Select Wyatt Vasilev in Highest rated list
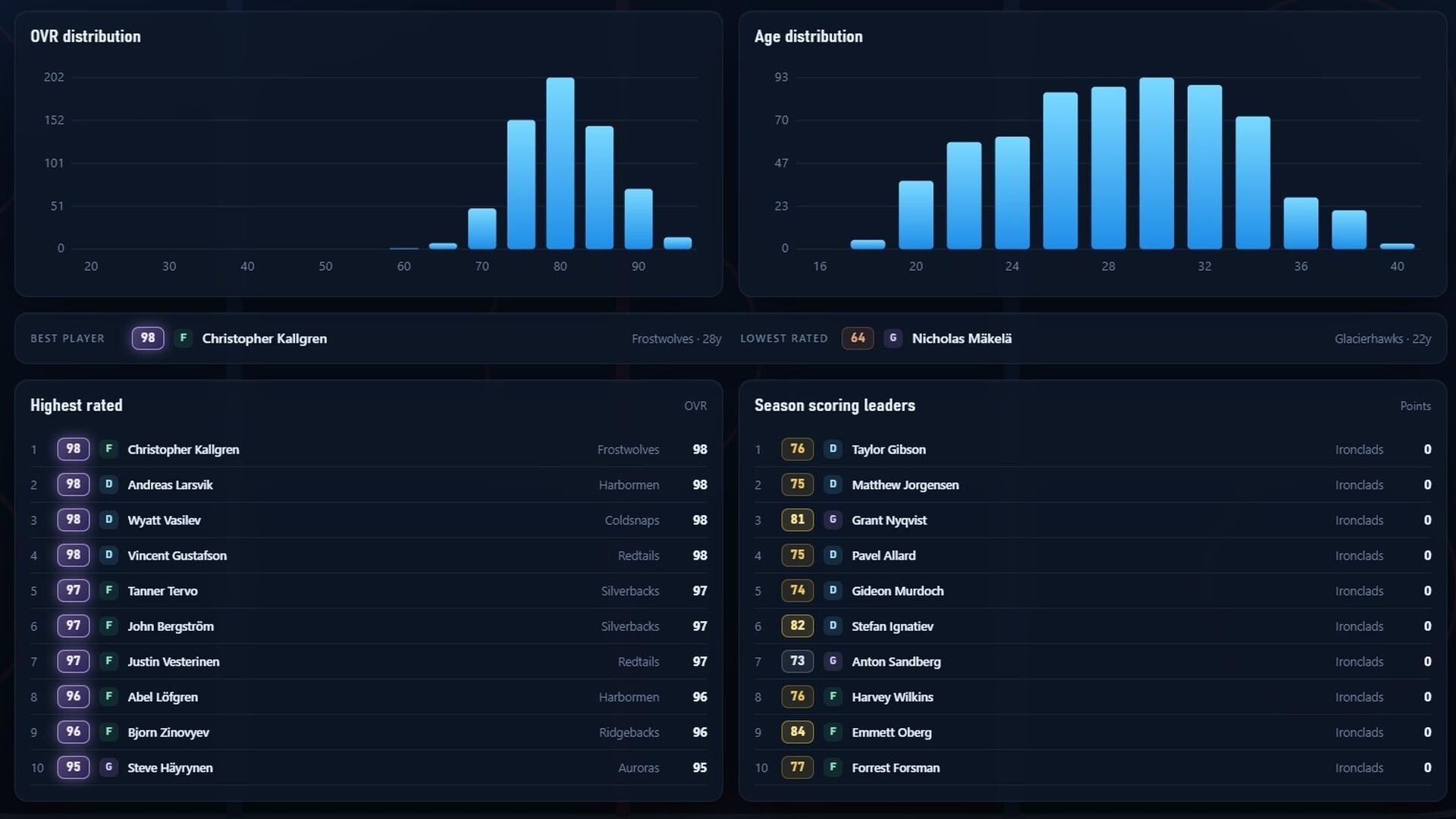 pos(369,520)
